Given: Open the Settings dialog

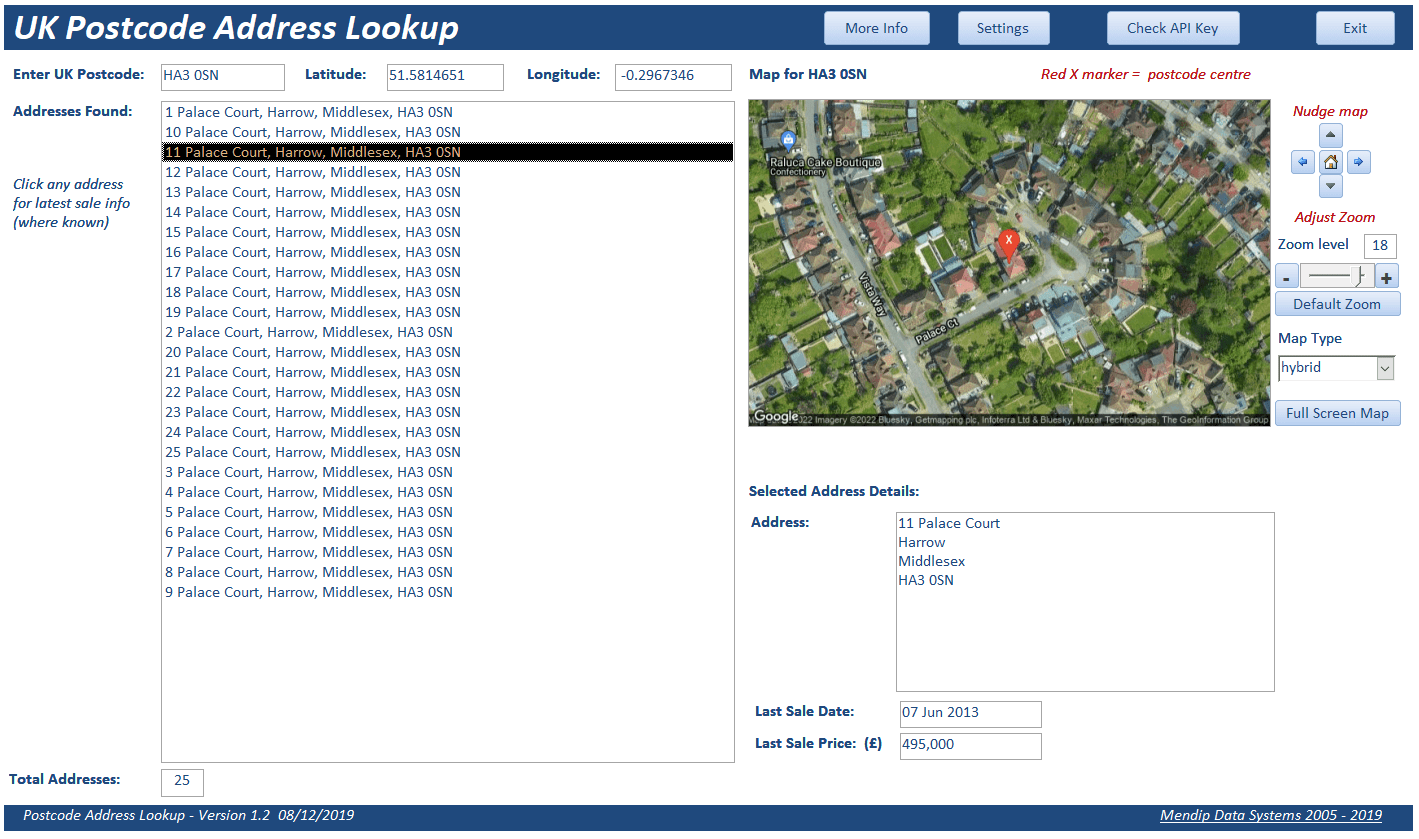Looking at the screenshot, I should point(1003,28).
